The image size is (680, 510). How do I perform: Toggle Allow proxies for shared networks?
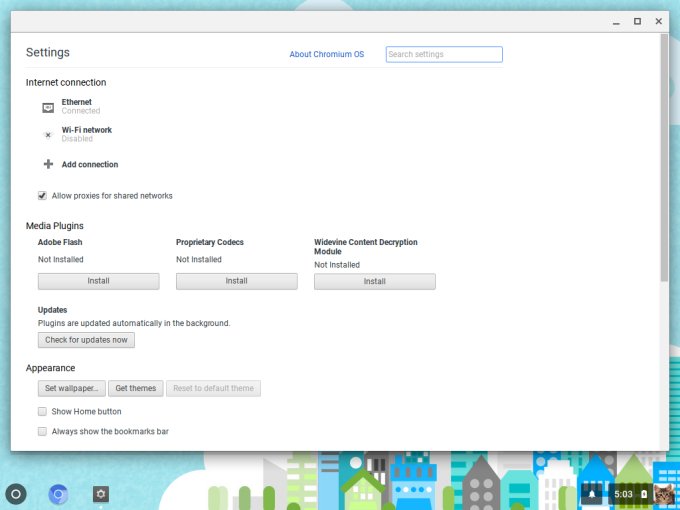click(x=42, y=196)
